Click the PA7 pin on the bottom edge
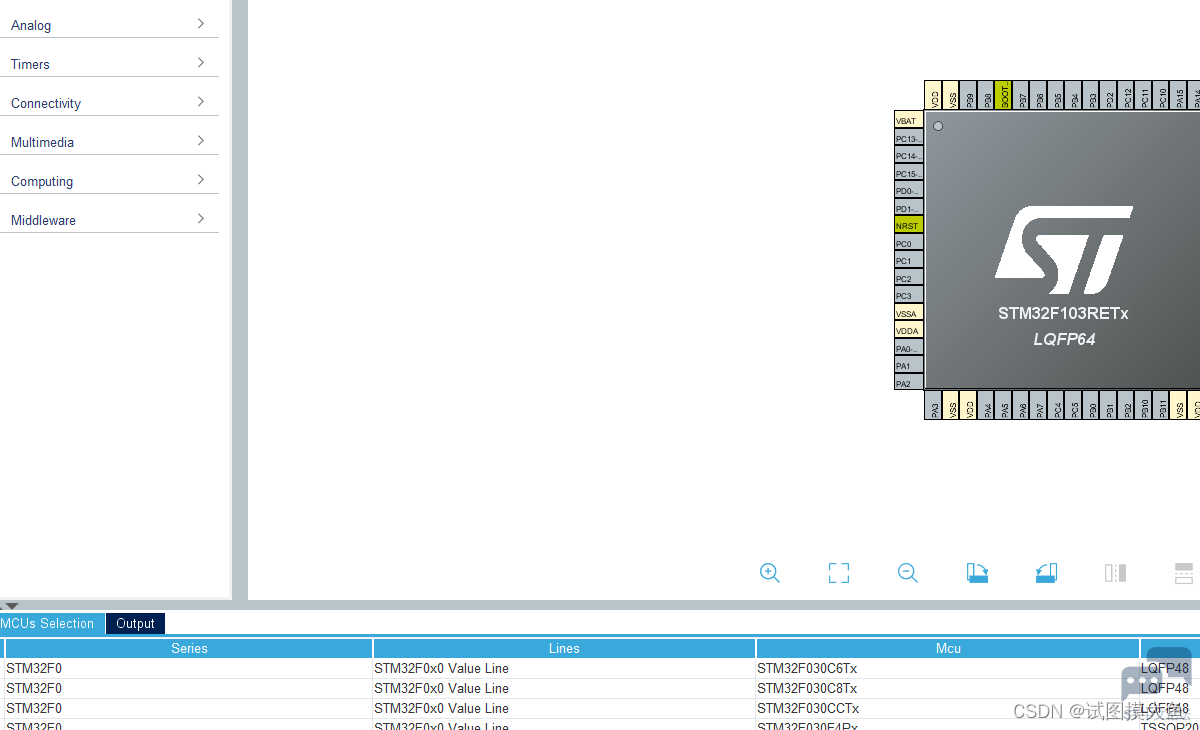 tap(1038, 404)
